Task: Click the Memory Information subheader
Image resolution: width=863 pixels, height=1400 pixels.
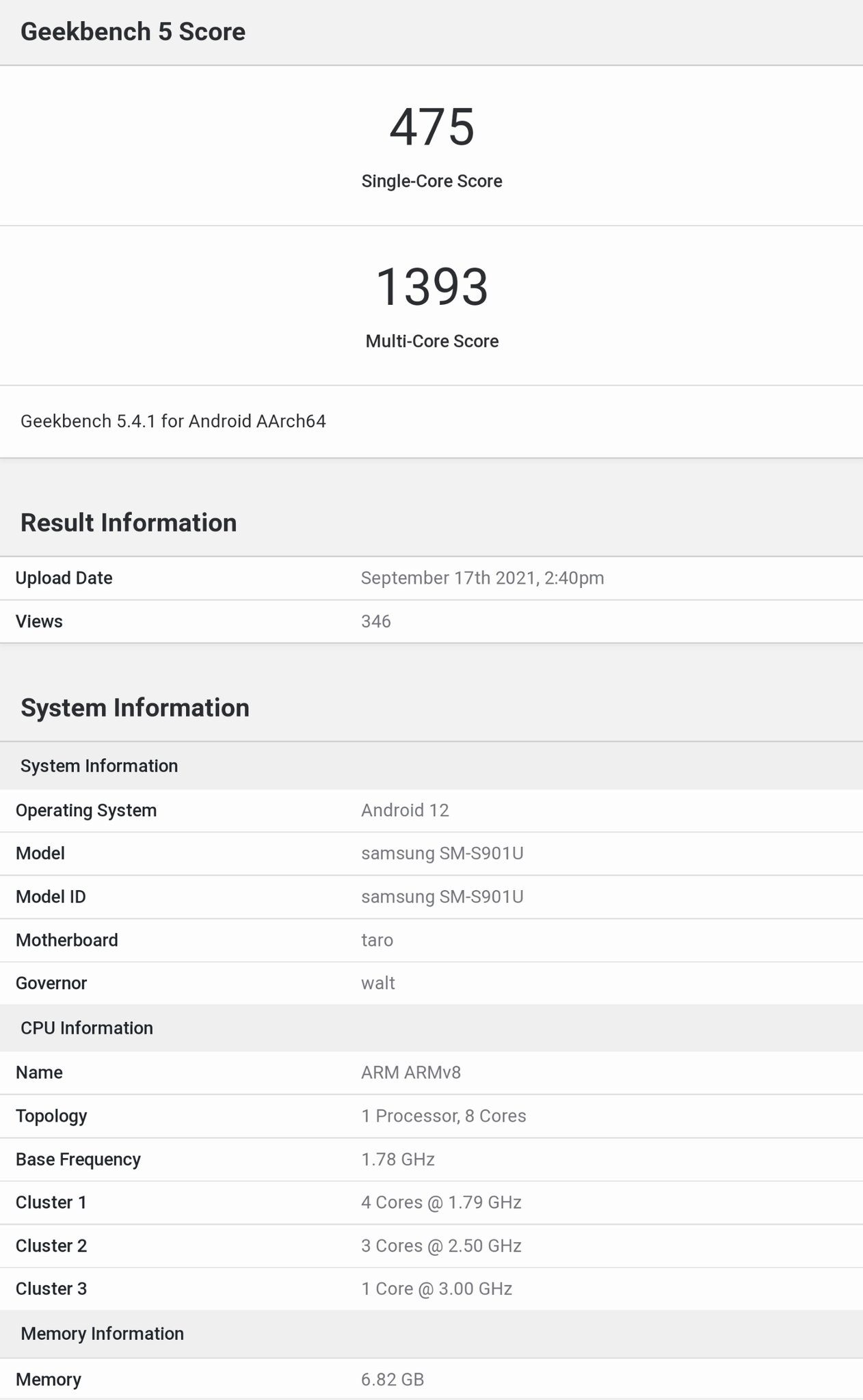Action: coord(102,1334)
